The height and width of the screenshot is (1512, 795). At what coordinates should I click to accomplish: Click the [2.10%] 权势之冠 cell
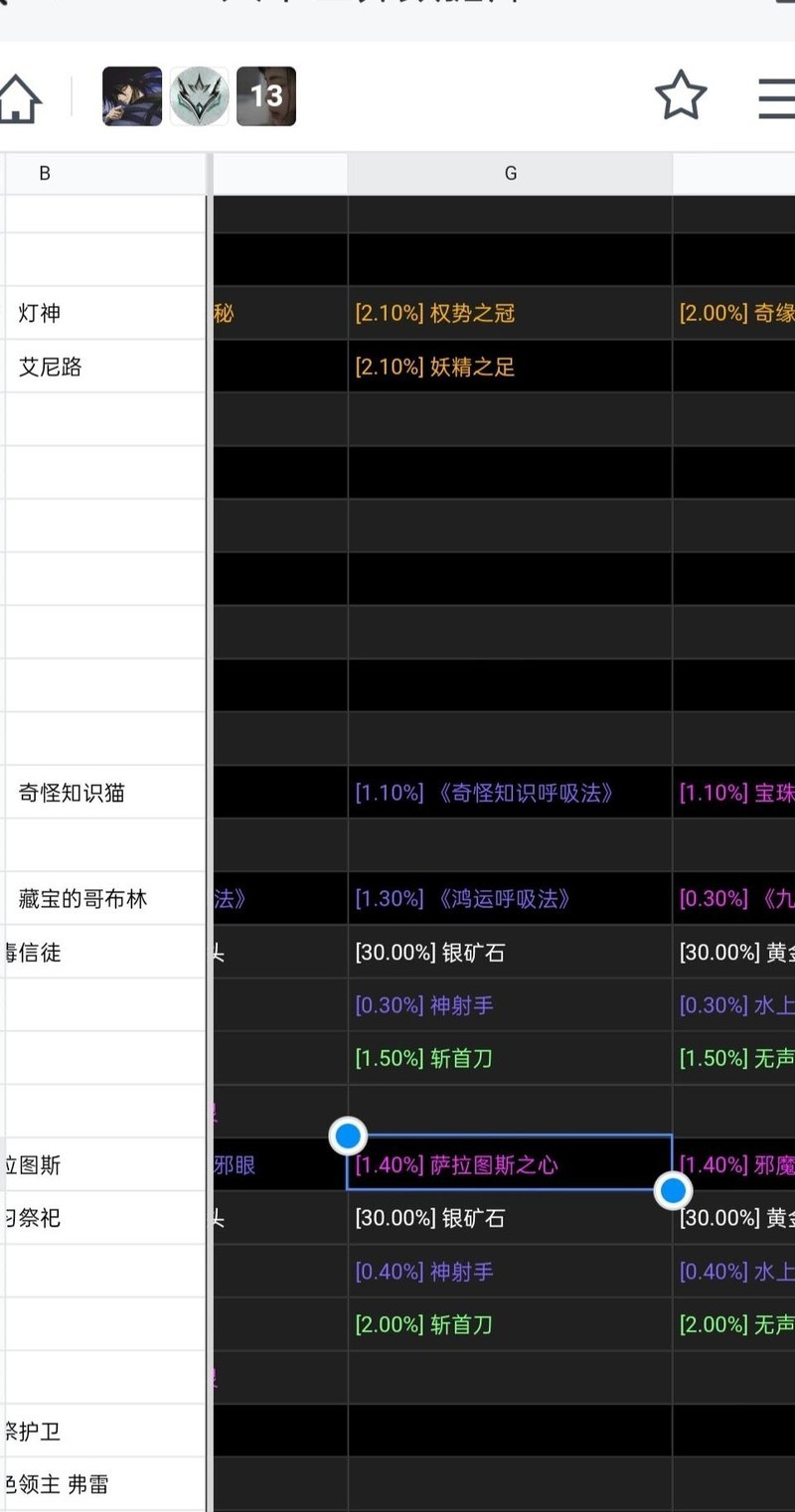click(x=510, y=313)
